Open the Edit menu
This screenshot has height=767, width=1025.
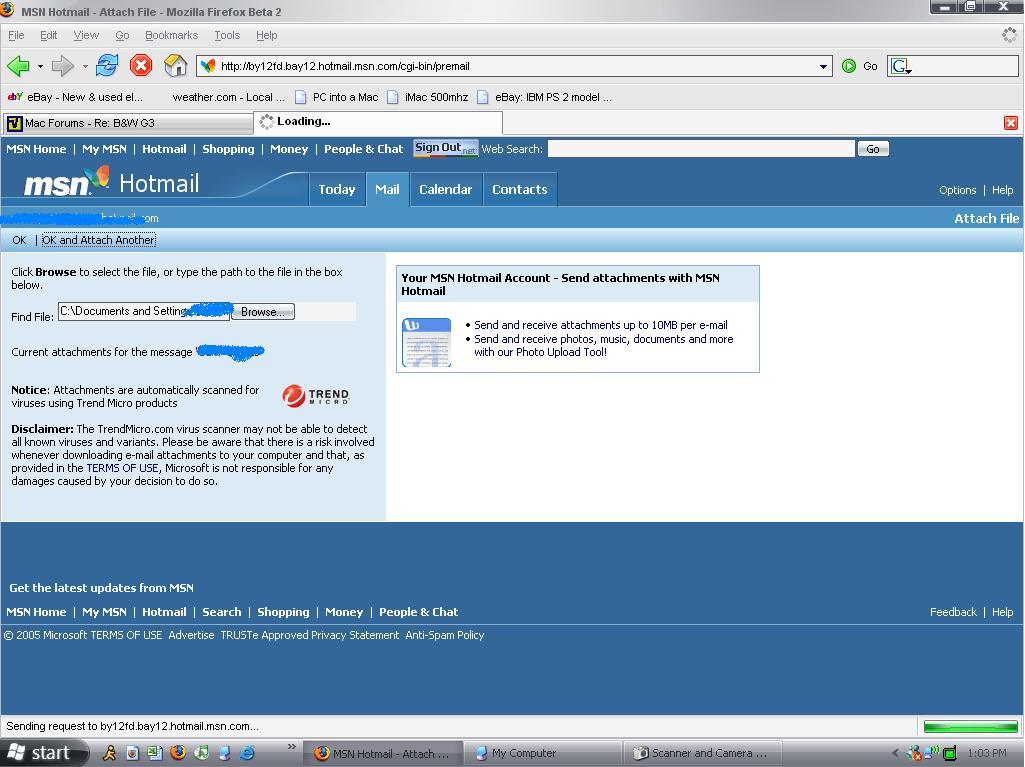click(x=48, y=35)
